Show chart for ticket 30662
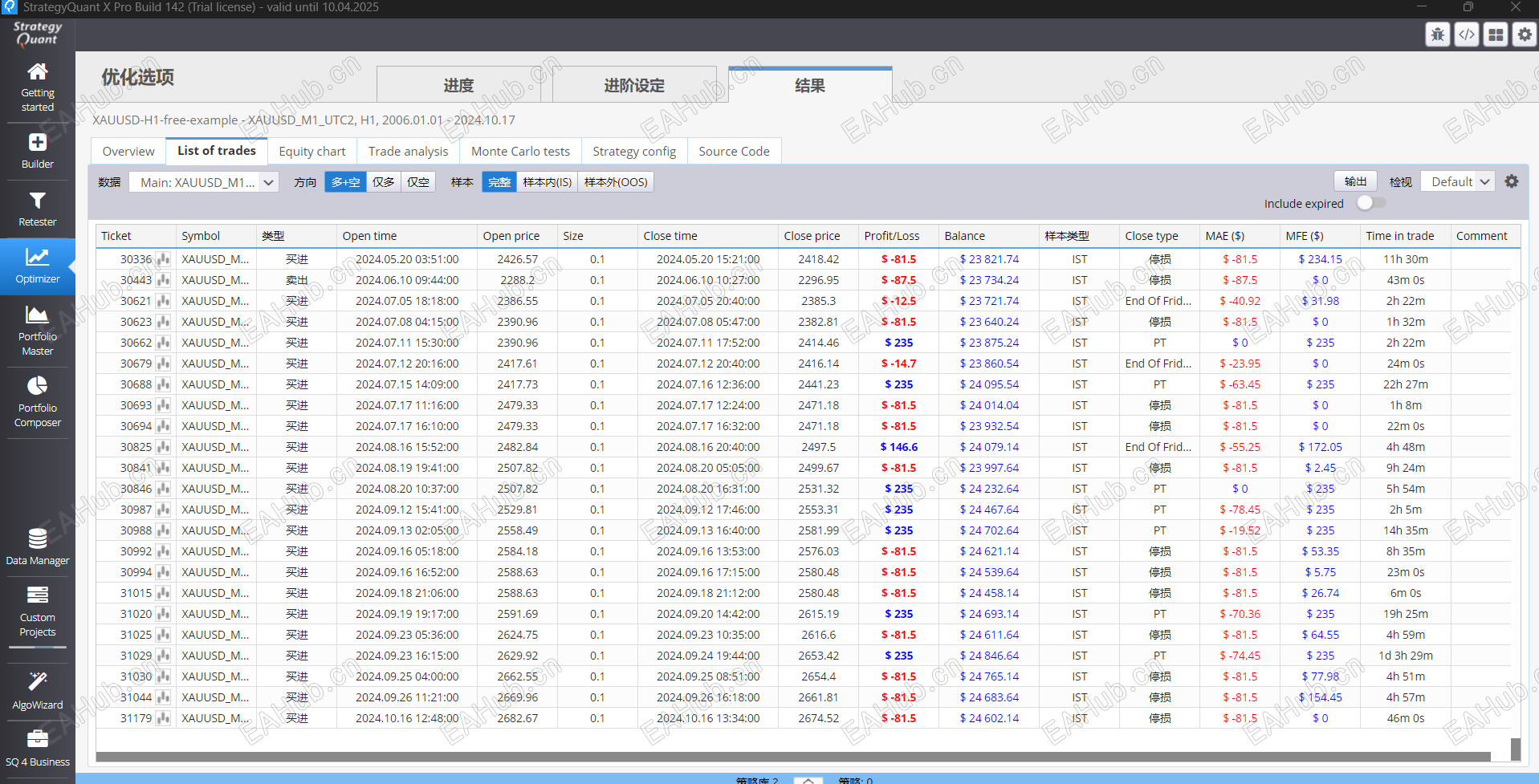This screenshot has height=784, width=1539. click(164, 343)
